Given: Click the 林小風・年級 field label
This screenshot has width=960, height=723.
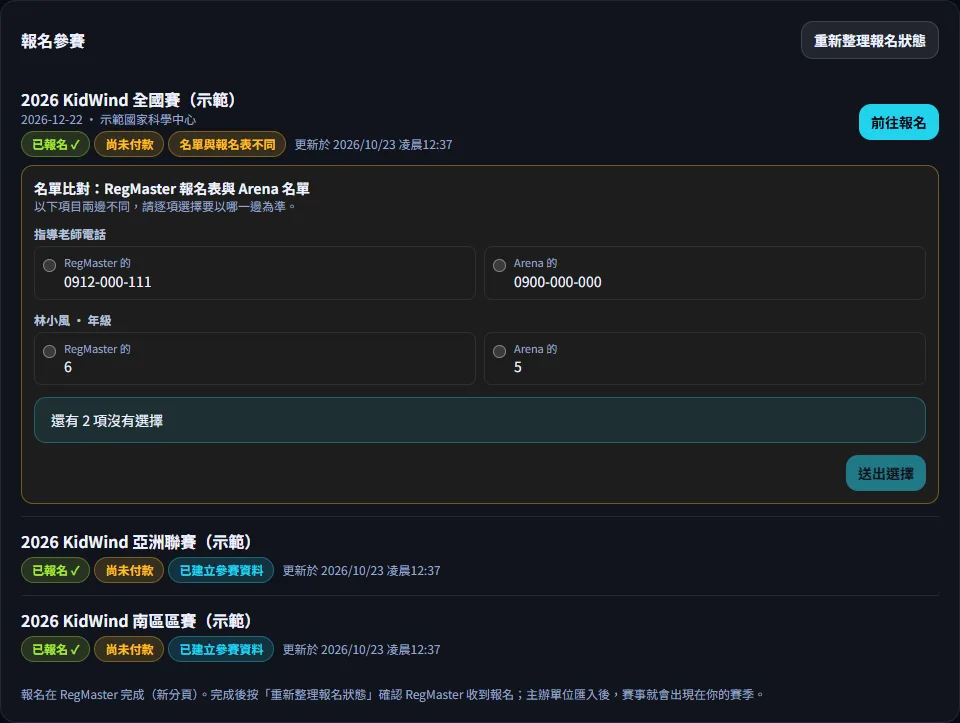Looking at the screenshot, I should (x=72, y=320).
